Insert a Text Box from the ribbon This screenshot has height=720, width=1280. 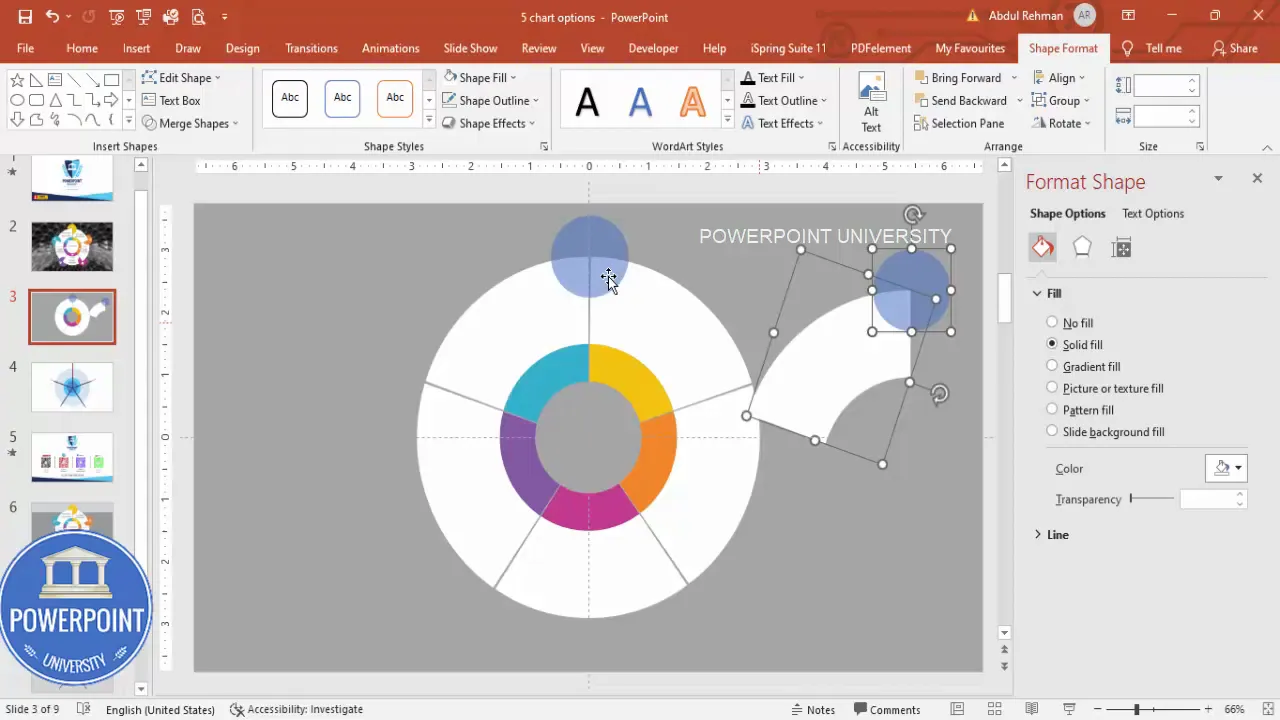click(x=171, y=100)
